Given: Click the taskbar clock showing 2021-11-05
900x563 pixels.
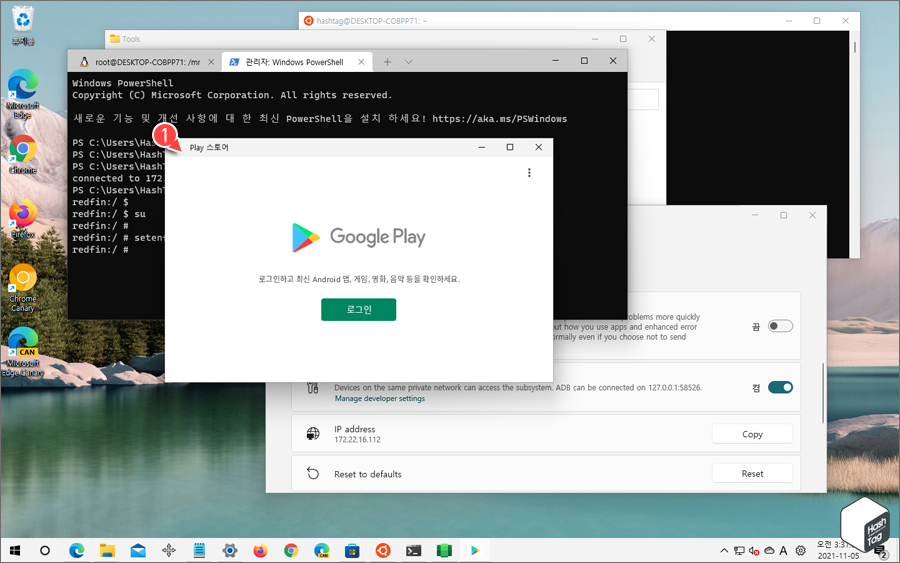Looking at the screenshot, I should tap(839, 550).
